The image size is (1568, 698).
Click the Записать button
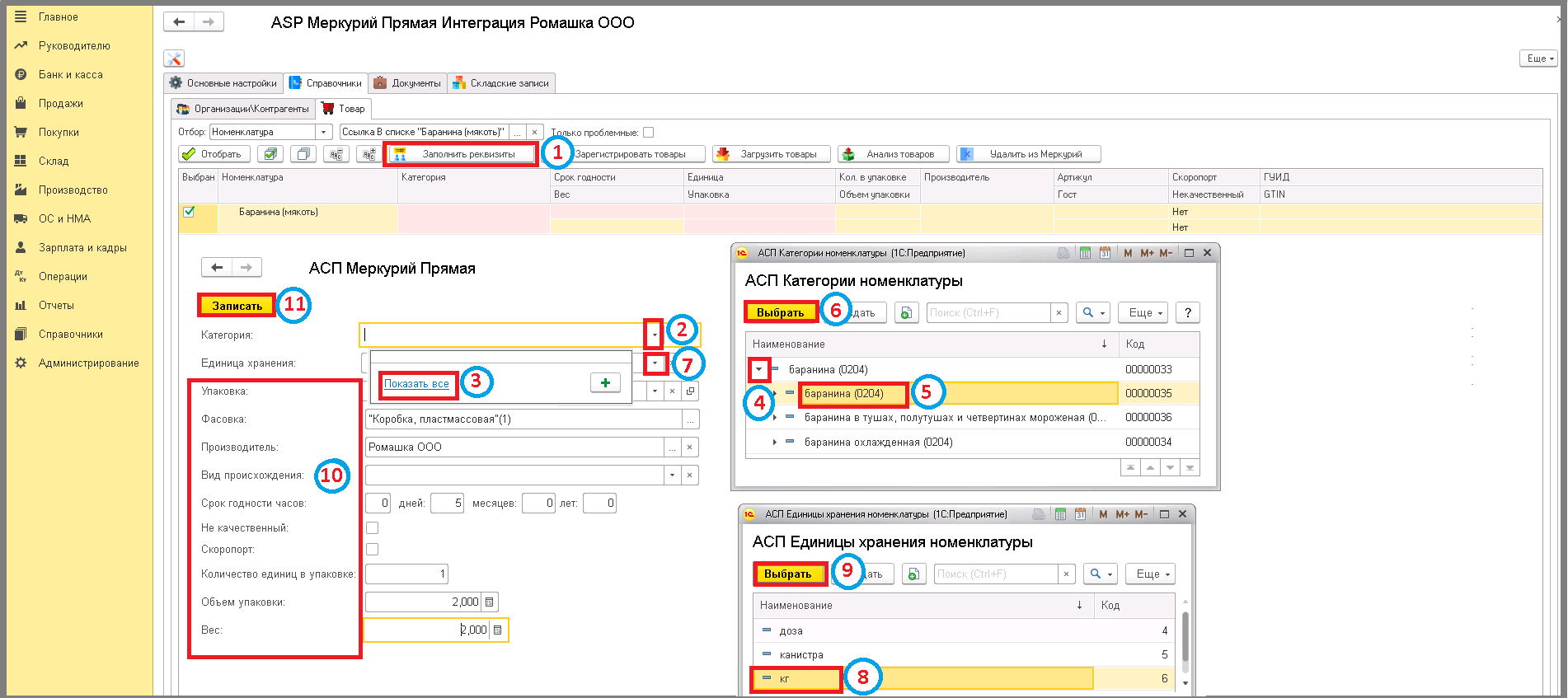[237, 306]
